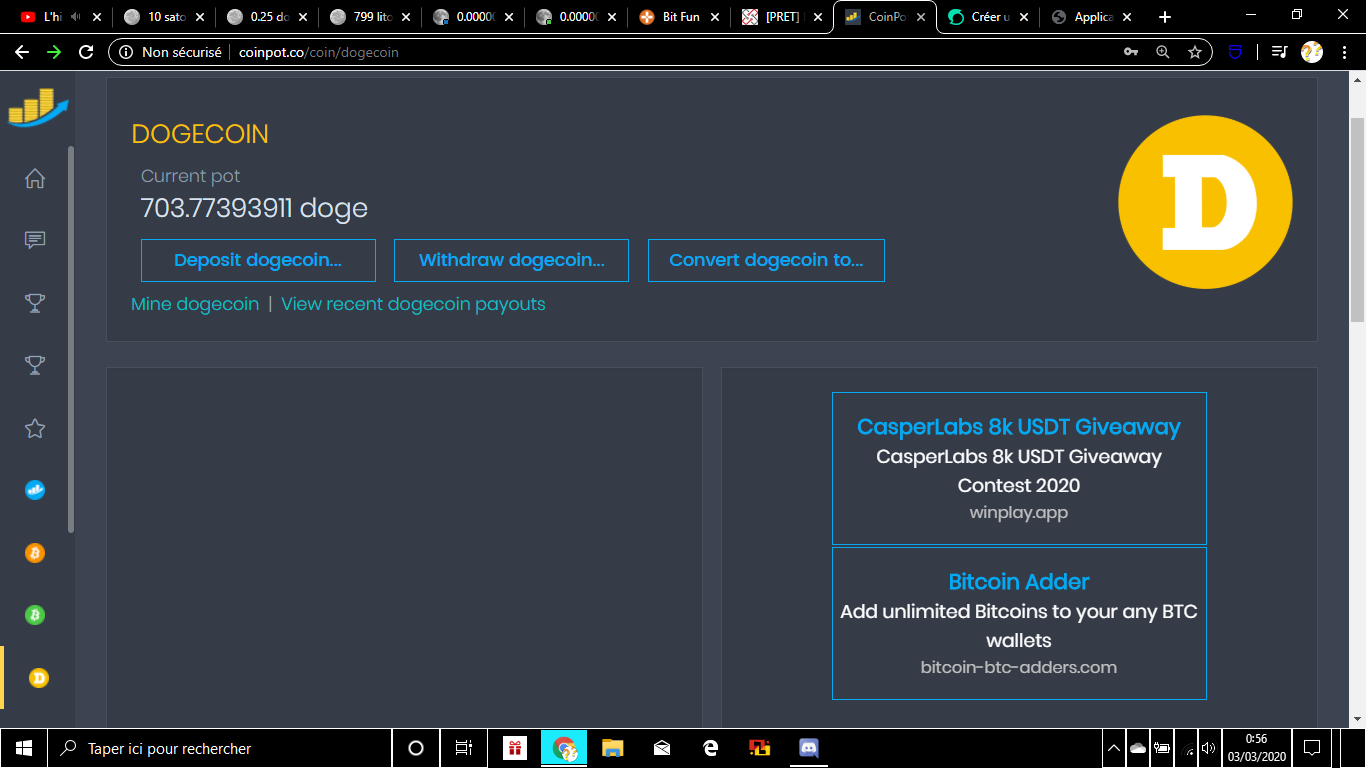Open the blue shield extension icon

click(1235, 52)
